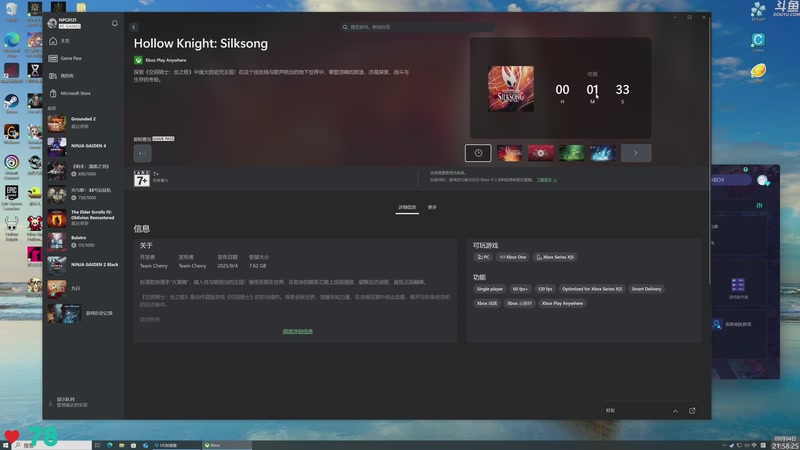Click the back arrow button
This screenshot has width=800, height=450.
(x=134, y=27)
